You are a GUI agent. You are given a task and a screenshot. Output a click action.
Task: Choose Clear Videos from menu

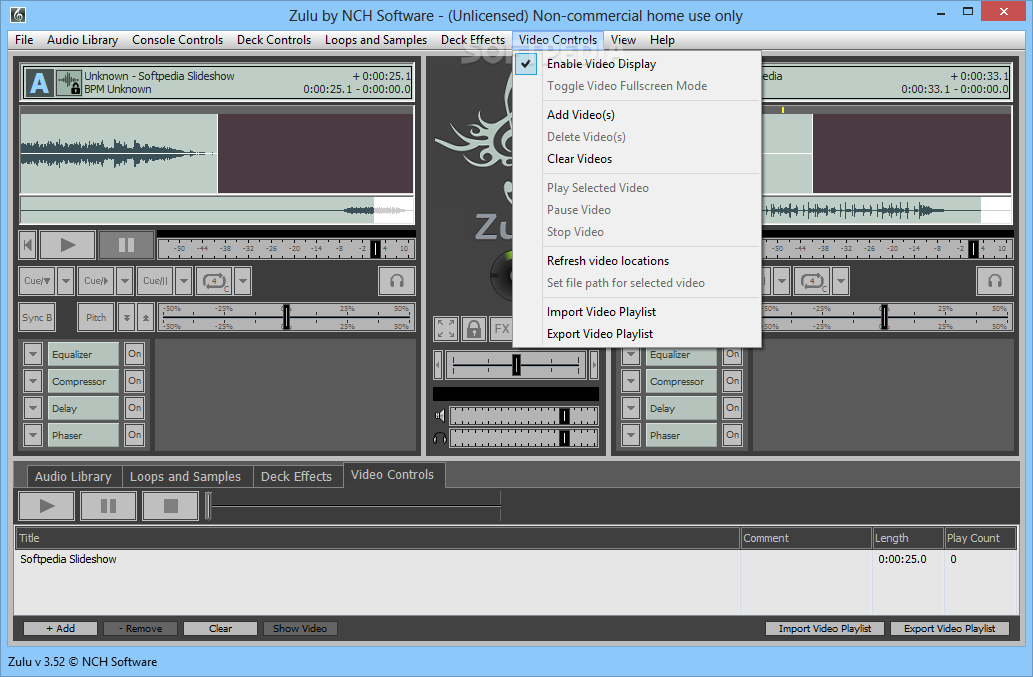[636, 159]
